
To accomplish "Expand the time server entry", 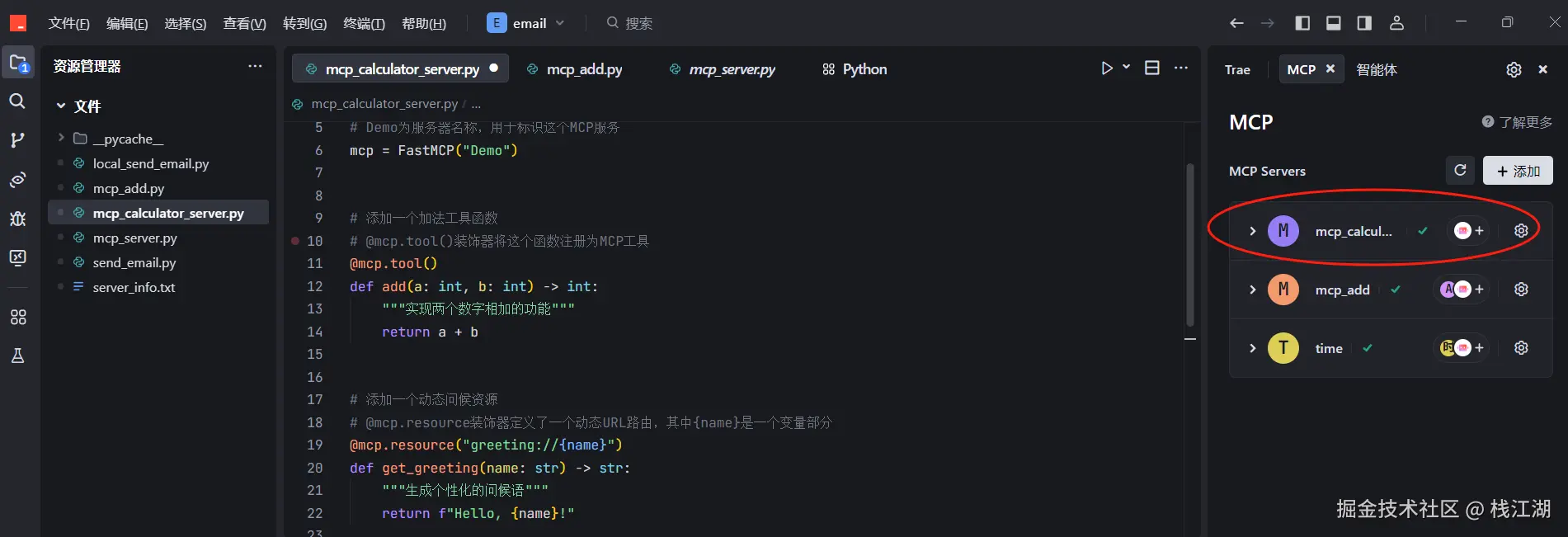I will pos(1252,348).
